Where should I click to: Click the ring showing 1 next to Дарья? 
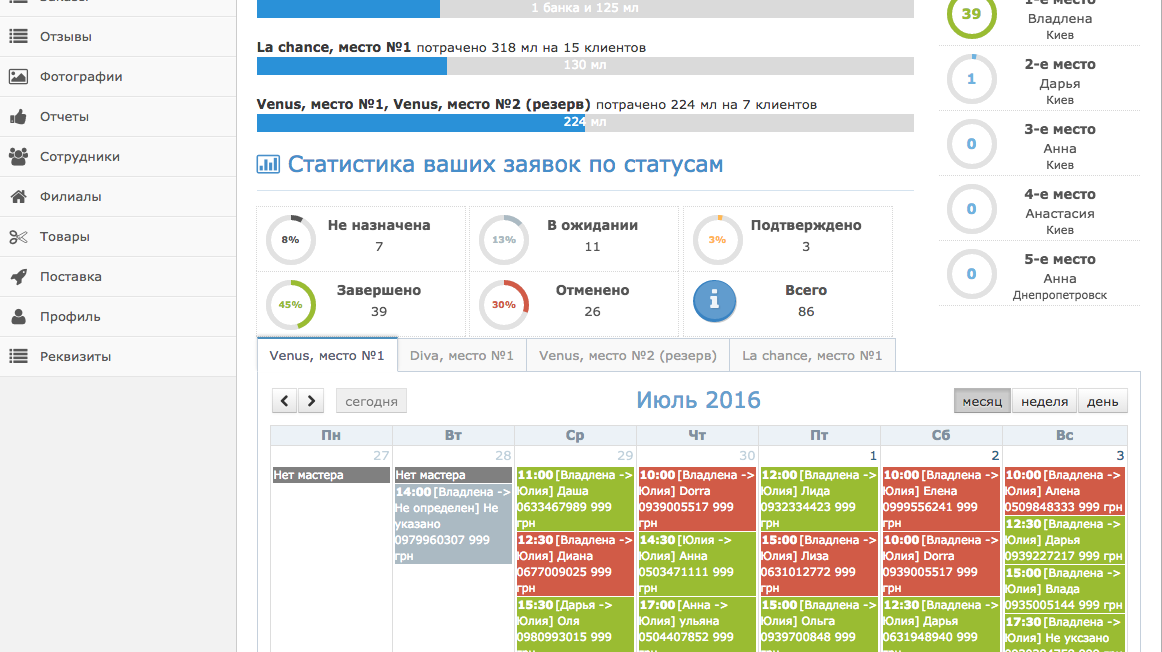click(972, 79)
